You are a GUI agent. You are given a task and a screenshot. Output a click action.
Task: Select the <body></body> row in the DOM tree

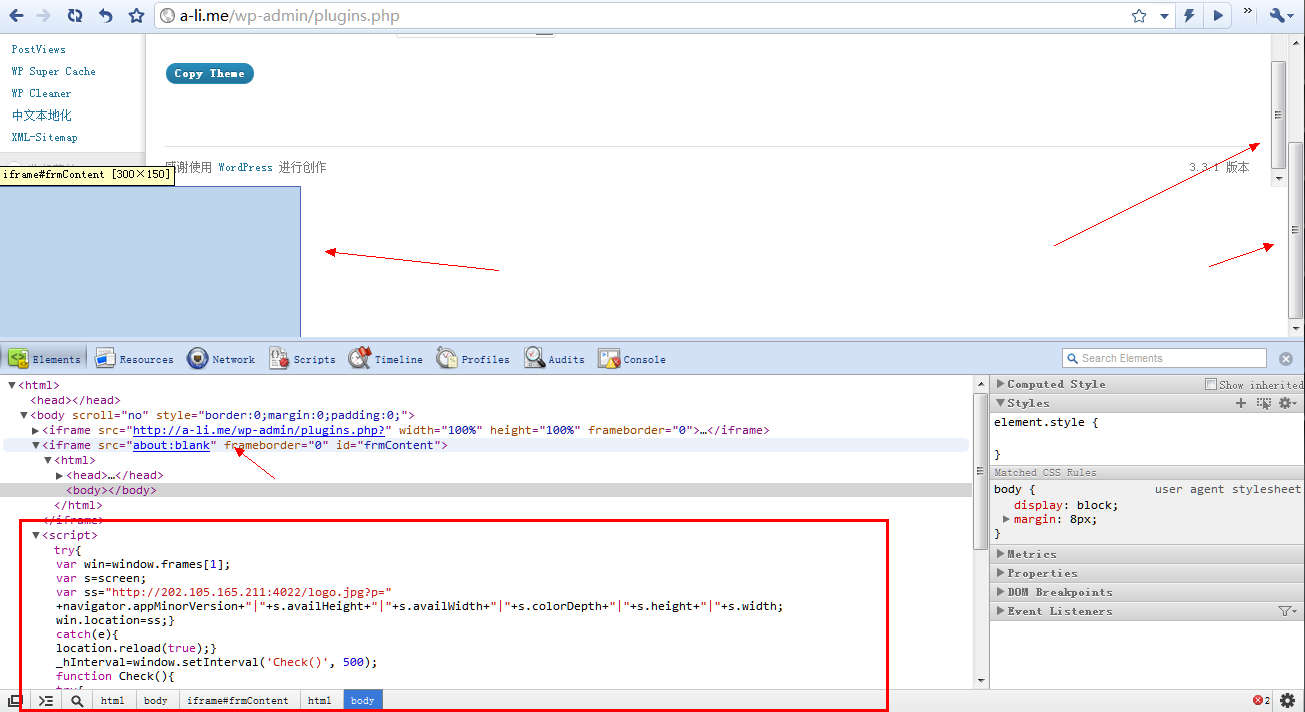pyautogui.click(x=111, y=490)
